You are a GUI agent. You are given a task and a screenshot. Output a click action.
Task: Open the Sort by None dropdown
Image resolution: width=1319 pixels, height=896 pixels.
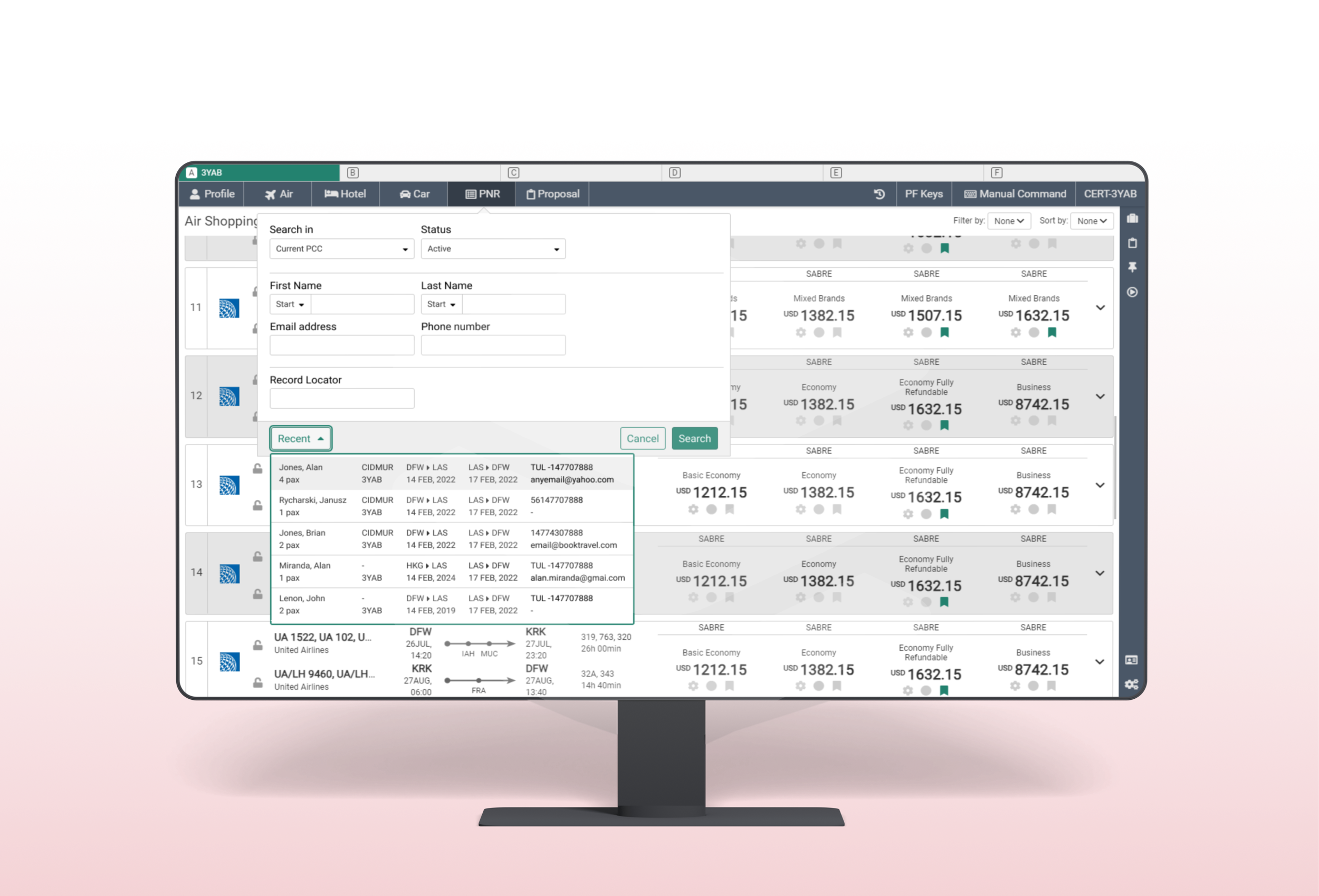tap(1092, 221)
